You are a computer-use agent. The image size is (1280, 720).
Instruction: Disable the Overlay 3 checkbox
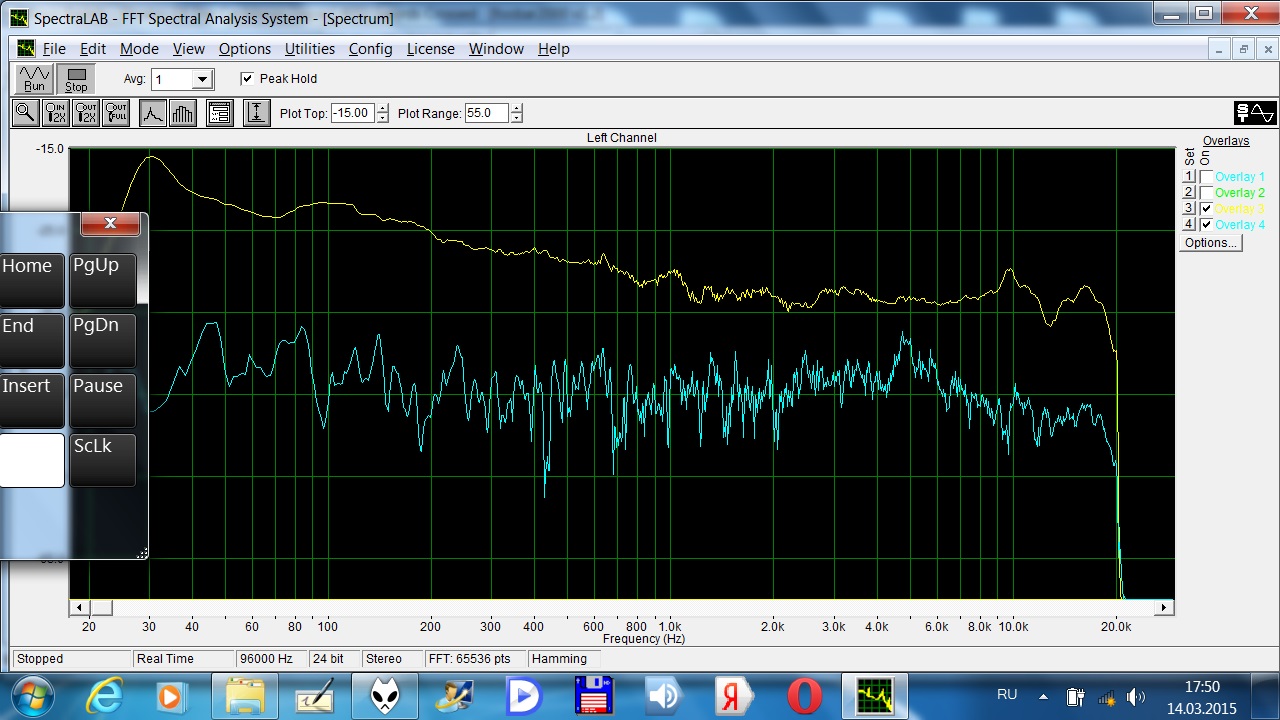click(x=1207, y=209)
